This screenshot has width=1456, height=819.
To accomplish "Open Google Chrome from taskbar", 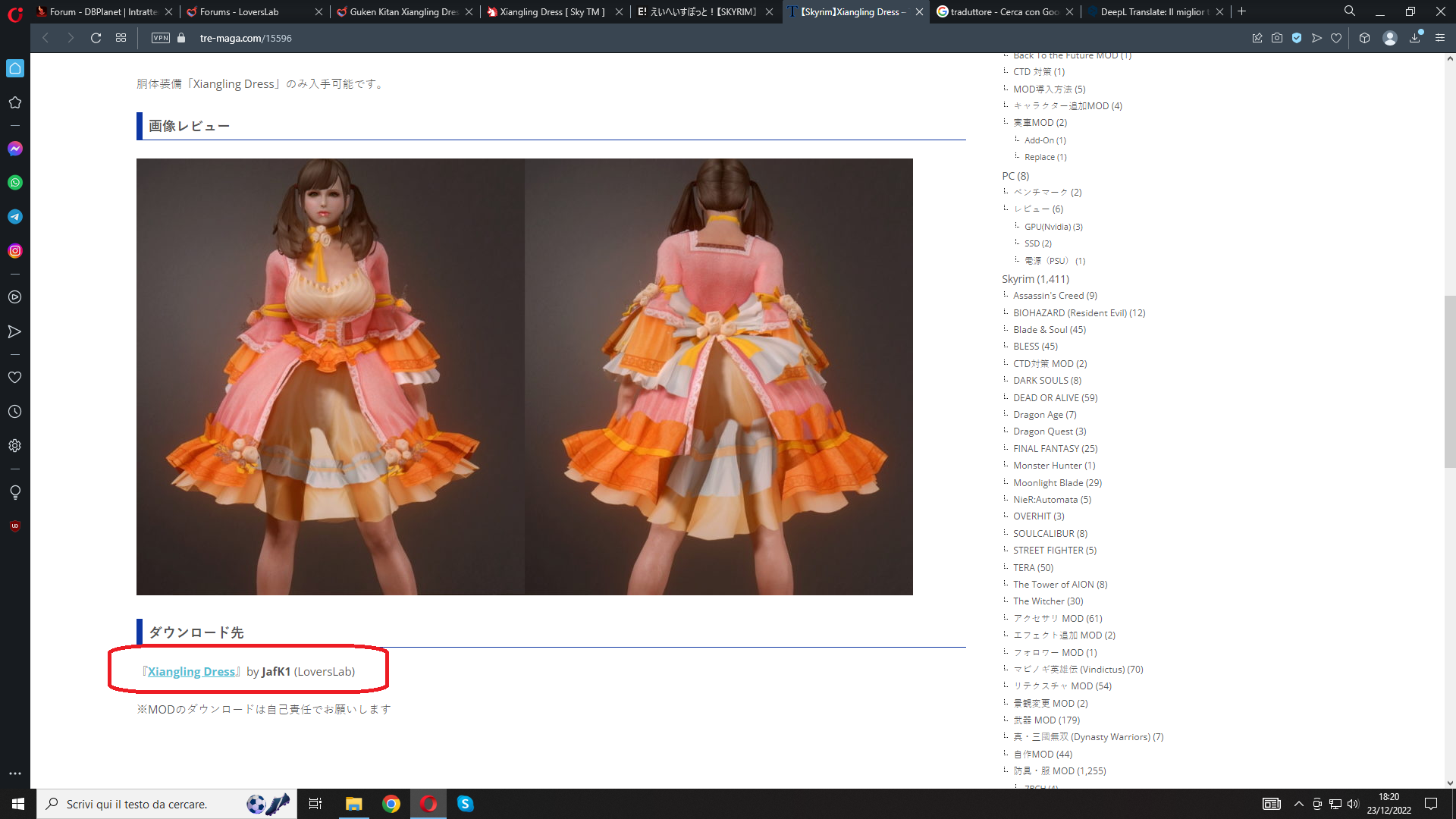I will click(391, 804).
